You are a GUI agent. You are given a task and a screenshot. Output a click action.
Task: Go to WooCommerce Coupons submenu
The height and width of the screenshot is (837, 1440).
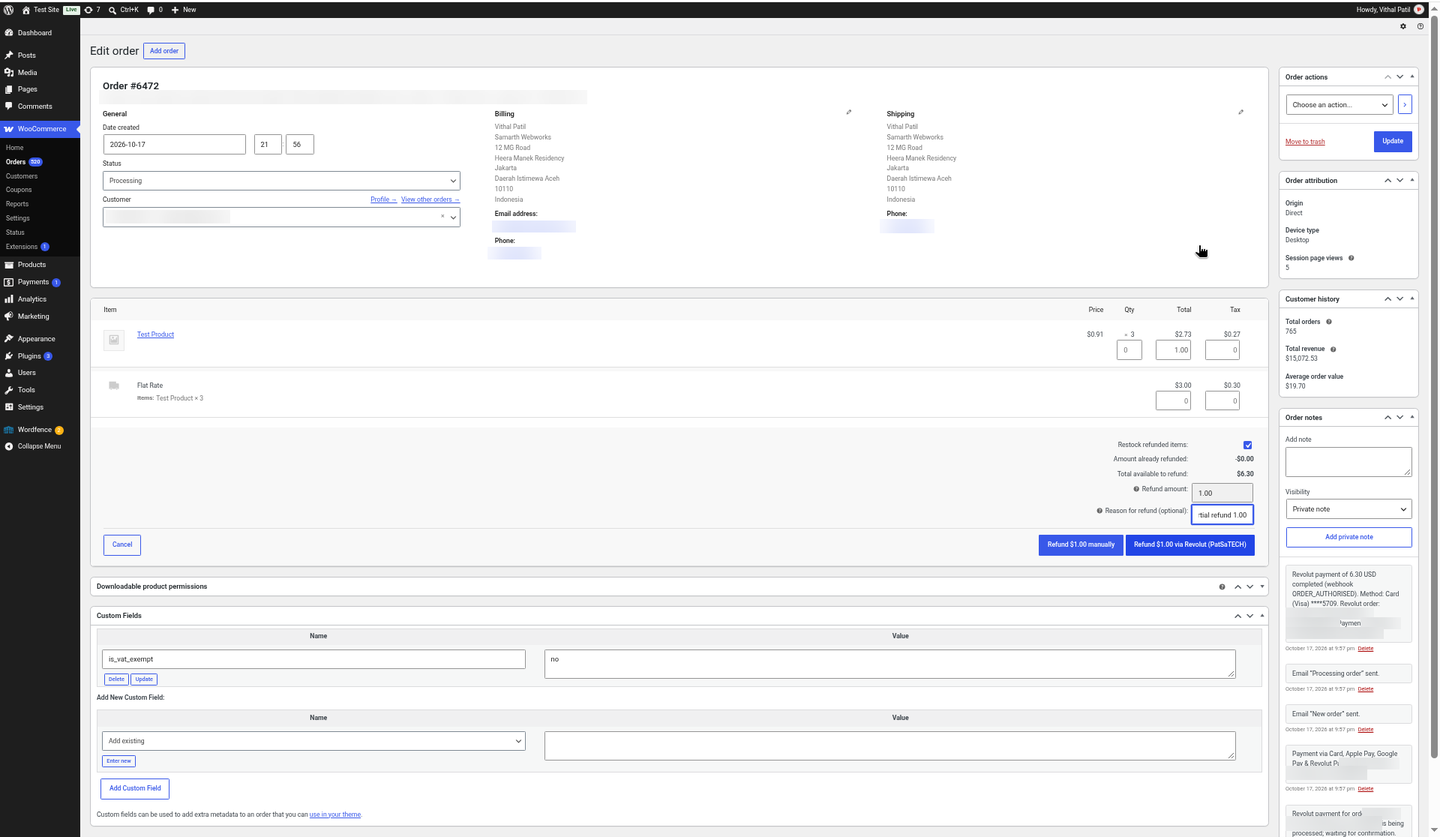pos(19,190)
